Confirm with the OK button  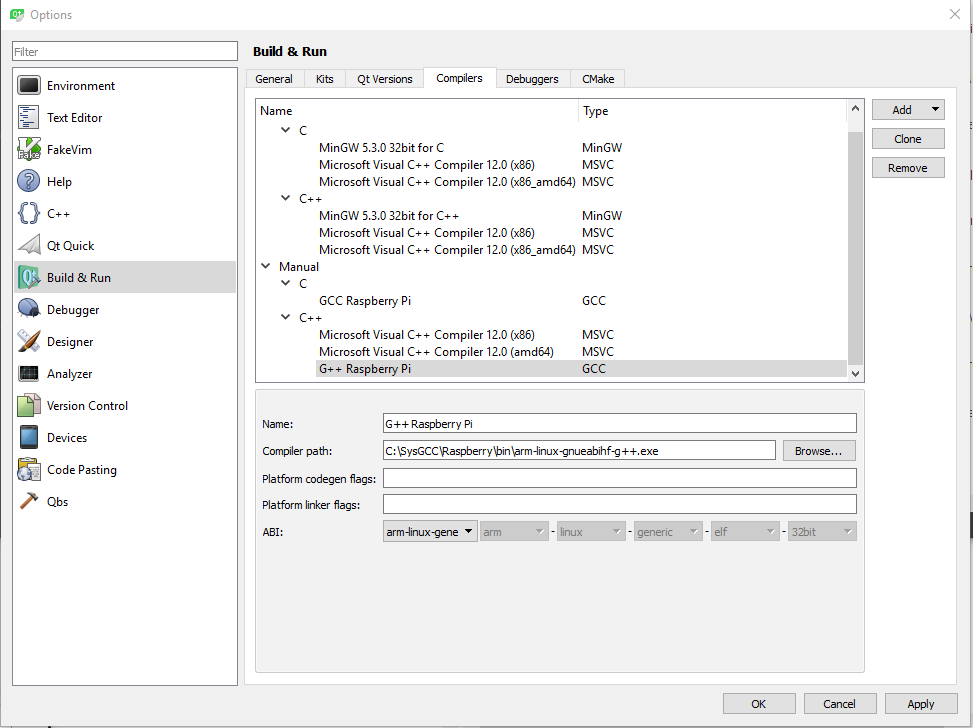[x=759, y=704]
